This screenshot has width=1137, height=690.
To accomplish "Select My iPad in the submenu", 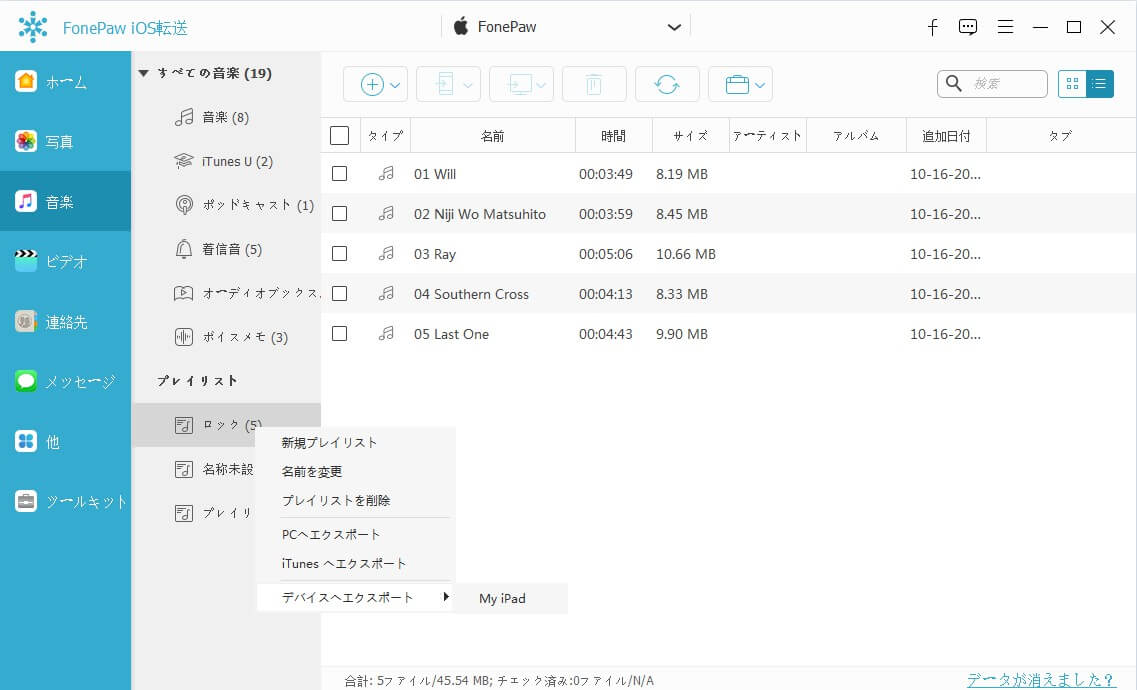I will point(502,599).
